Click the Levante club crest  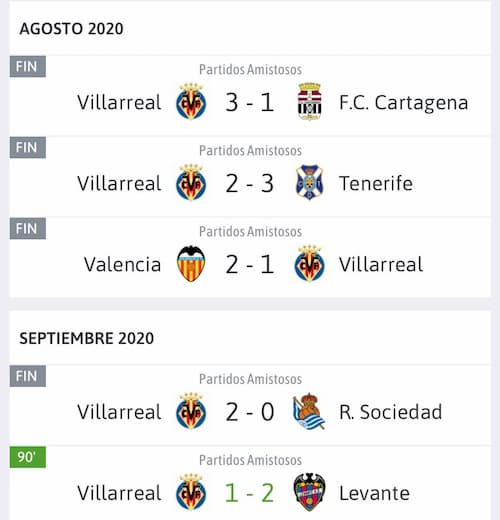309,492
